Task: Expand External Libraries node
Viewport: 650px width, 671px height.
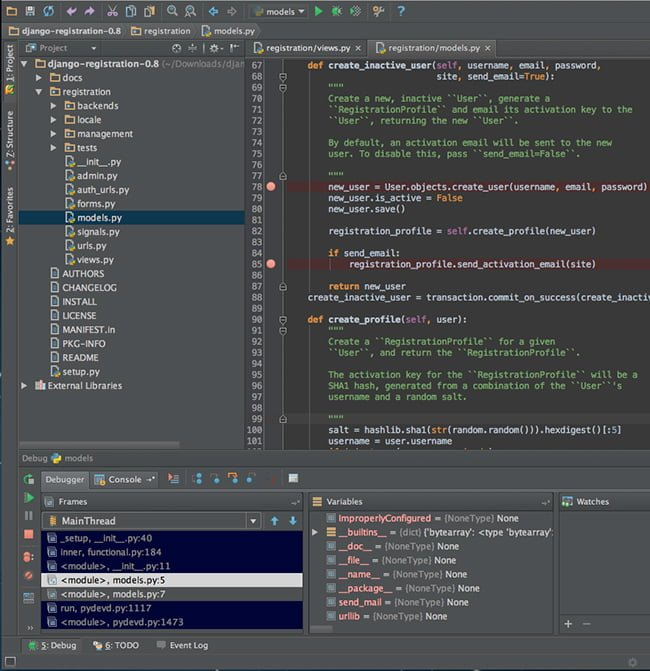Action: [24, 386]
